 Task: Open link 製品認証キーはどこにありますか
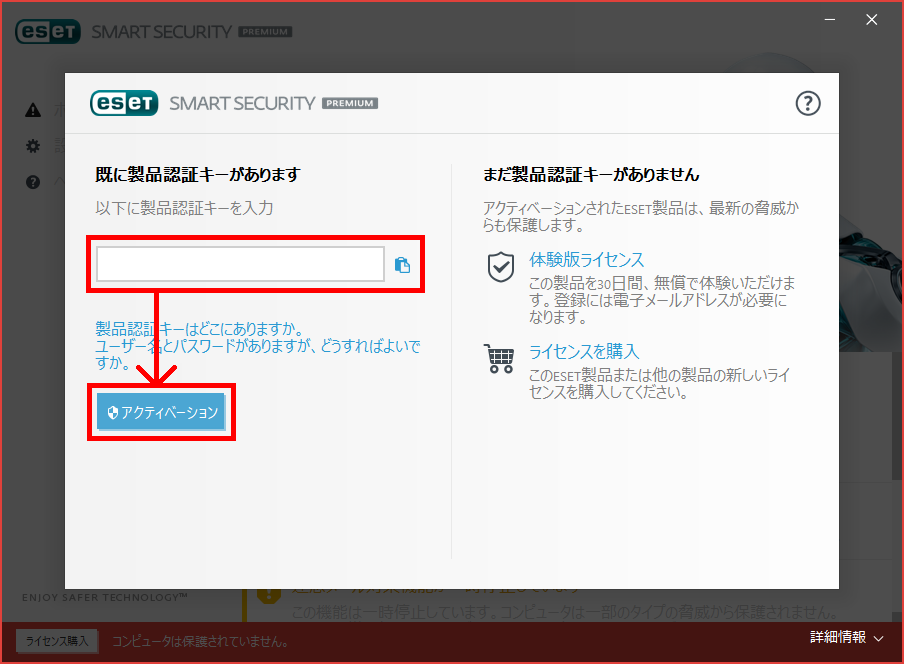click(x=199, y=329)
